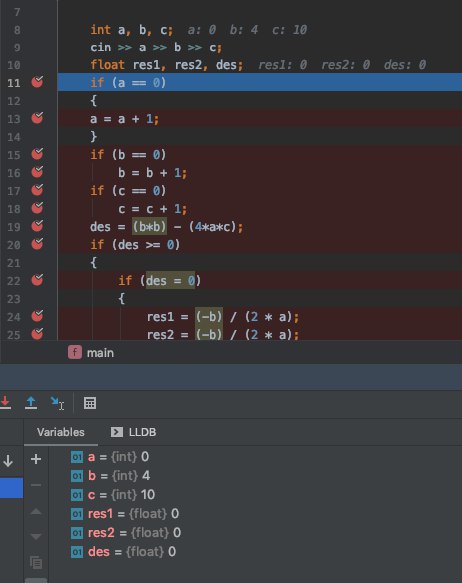This screenshot has width=462, height=583.
Task: Select variable res1 = {float} 0
Action: click(125, 513)
